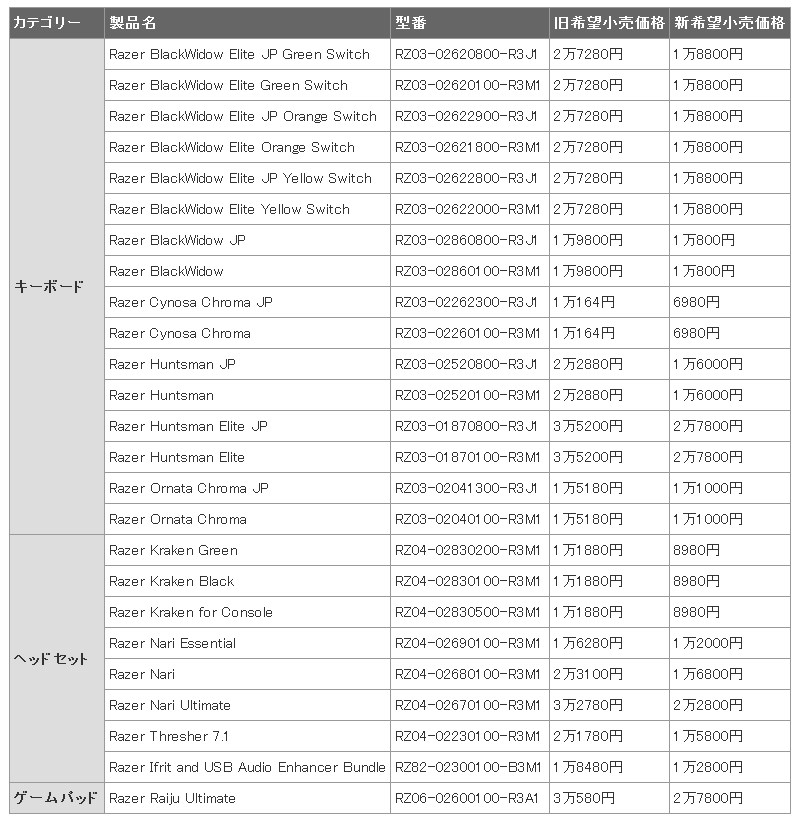Select the ヘッドセット category cell
798x821 pixels.
pos(57,659)
